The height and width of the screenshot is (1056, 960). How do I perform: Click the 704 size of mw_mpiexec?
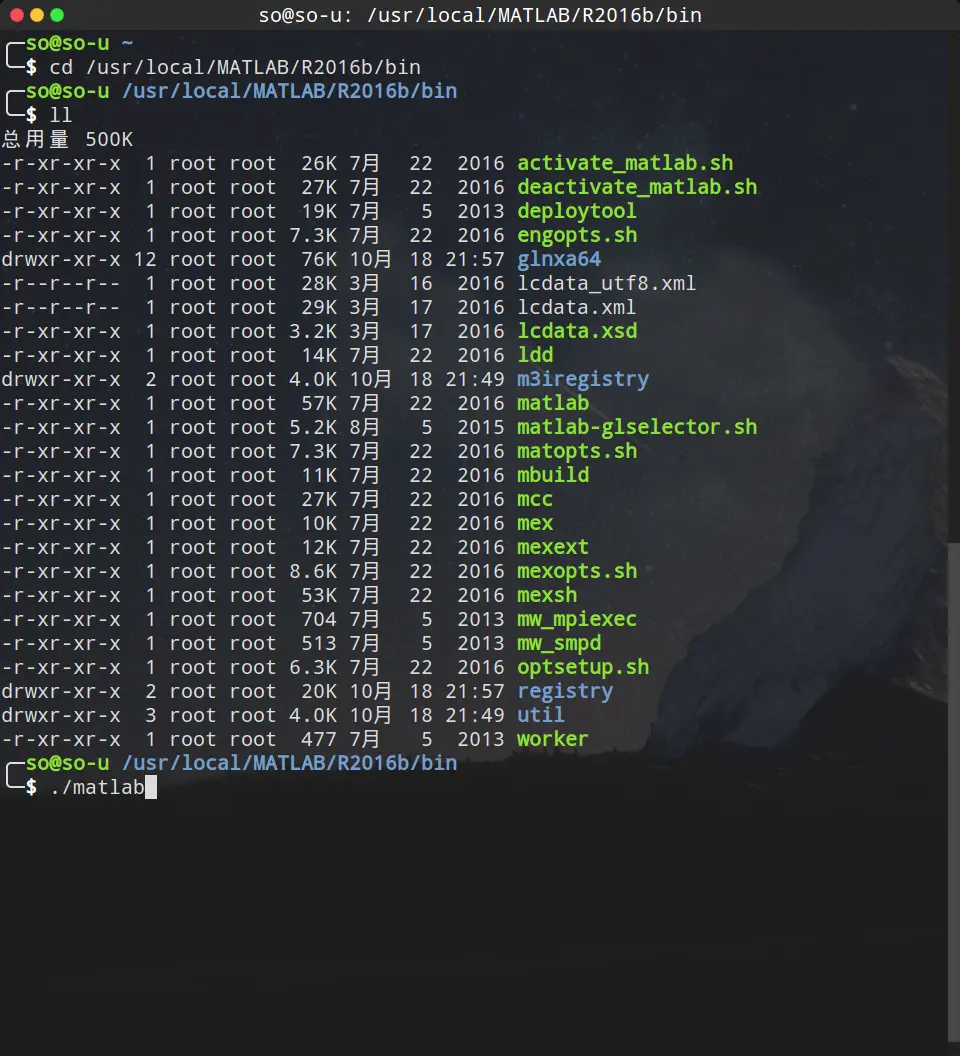pyautogui.click(x=319, y=620)
